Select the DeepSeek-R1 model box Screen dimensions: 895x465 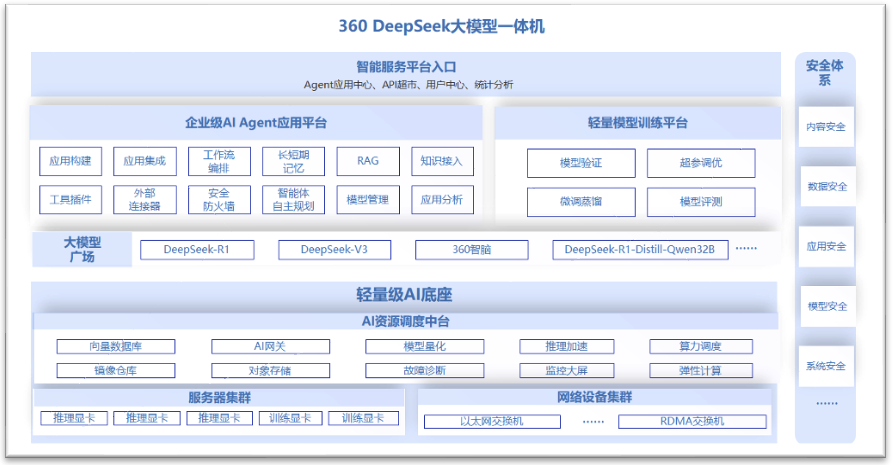coord(197,250)
